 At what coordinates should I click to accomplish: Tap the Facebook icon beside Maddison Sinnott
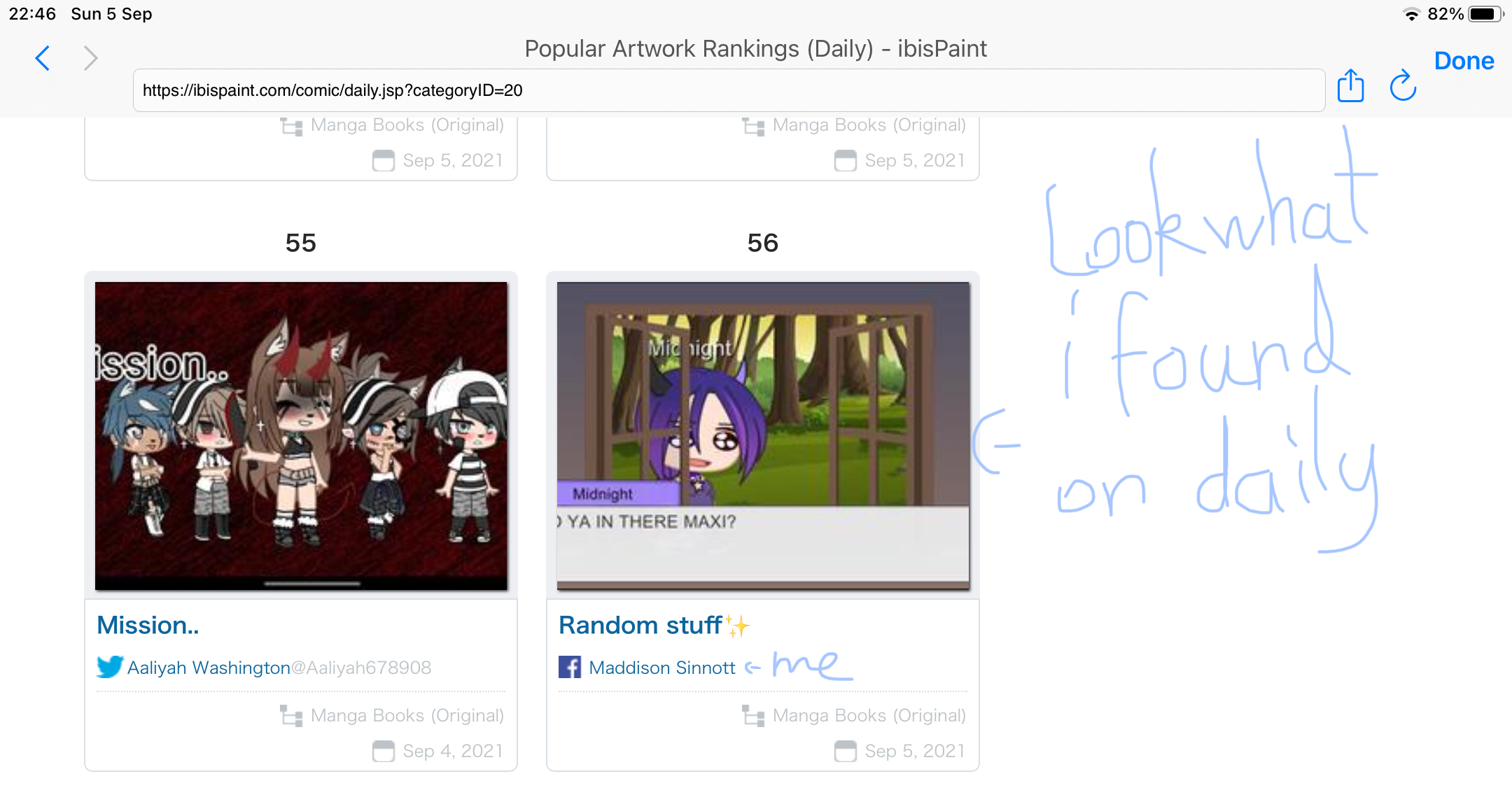(570, 667)
